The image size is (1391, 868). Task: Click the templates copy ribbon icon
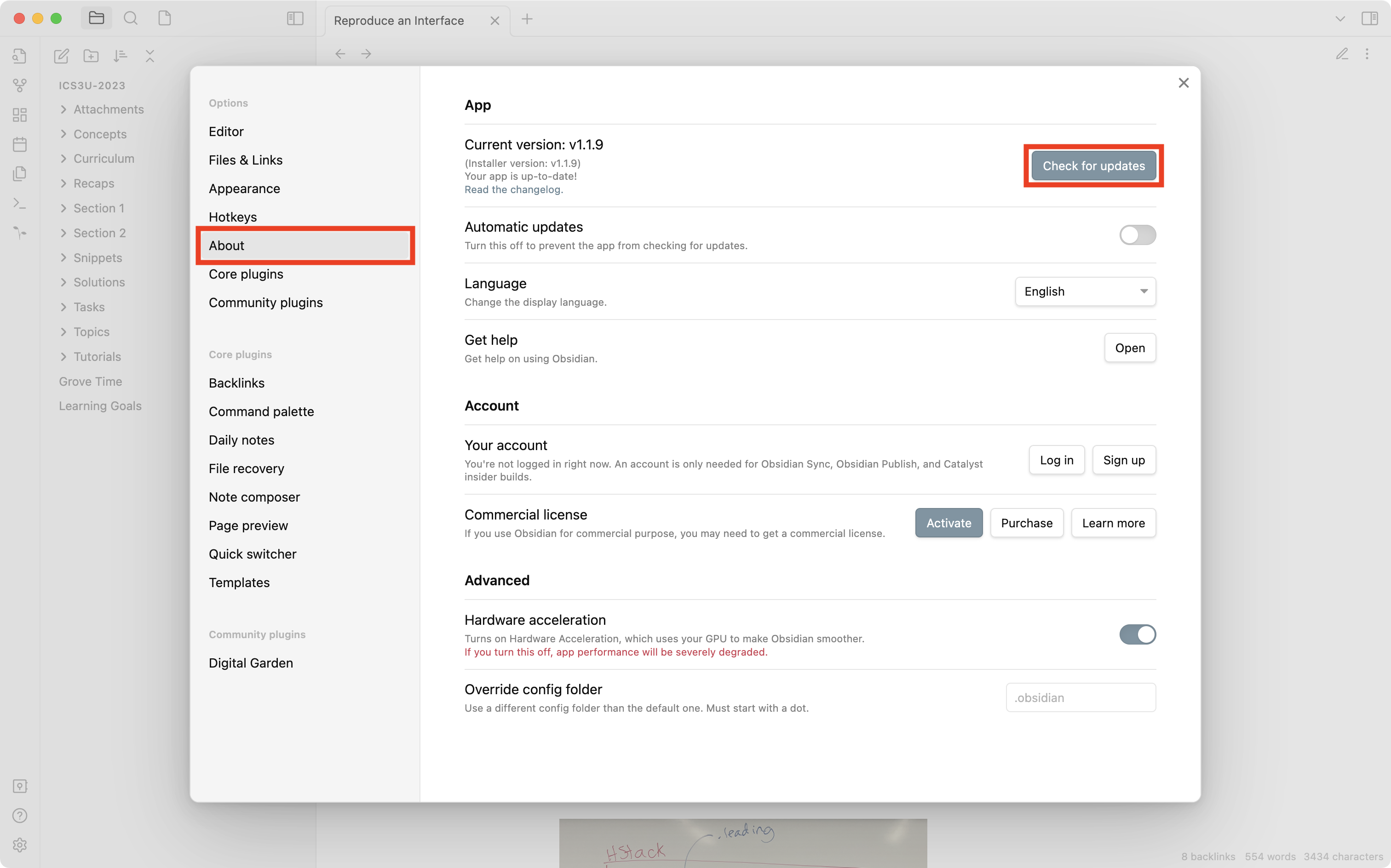tap(19, 173)
